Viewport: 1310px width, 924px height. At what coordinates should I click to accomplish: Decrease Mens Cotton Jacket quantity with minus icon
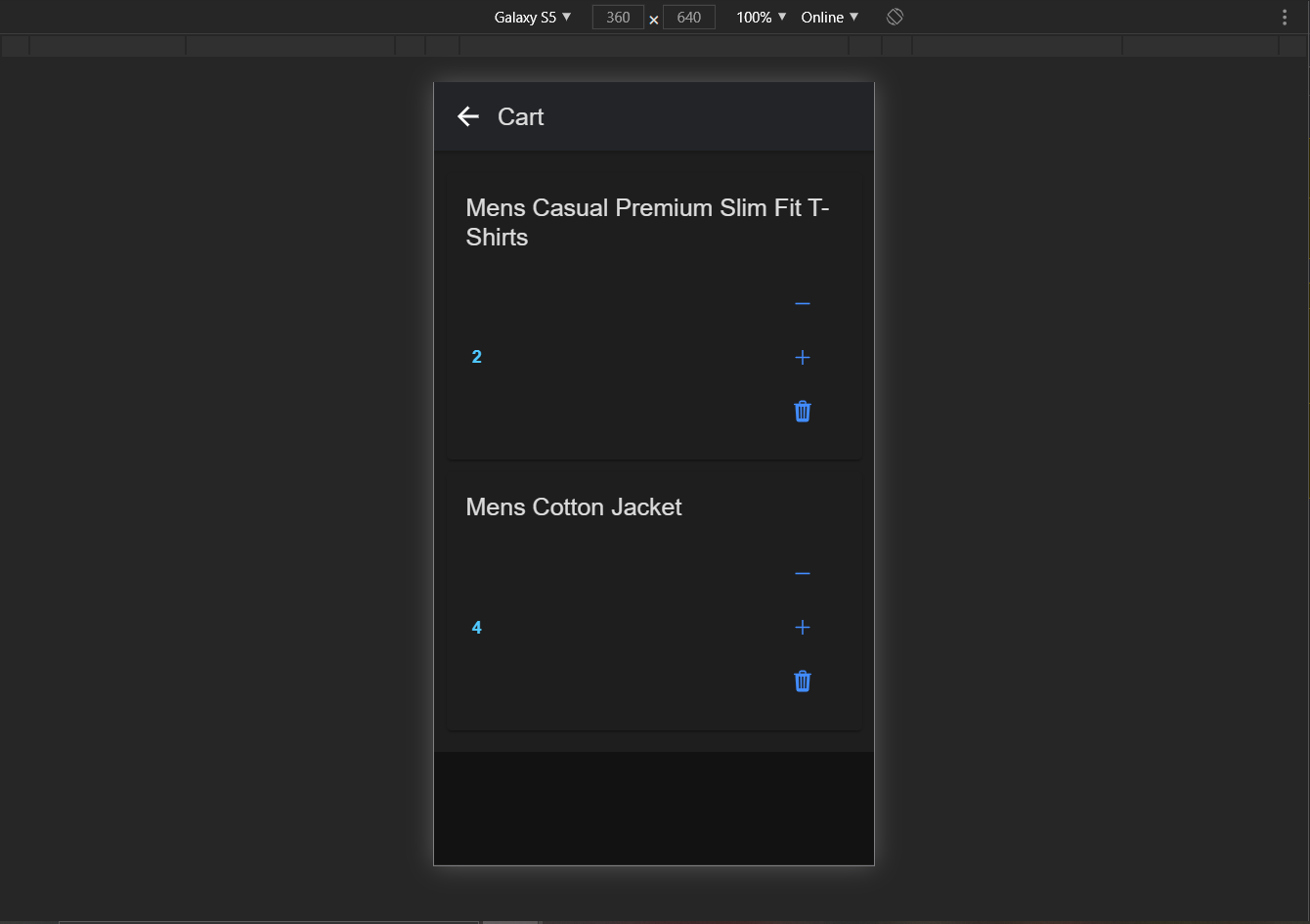802,573
